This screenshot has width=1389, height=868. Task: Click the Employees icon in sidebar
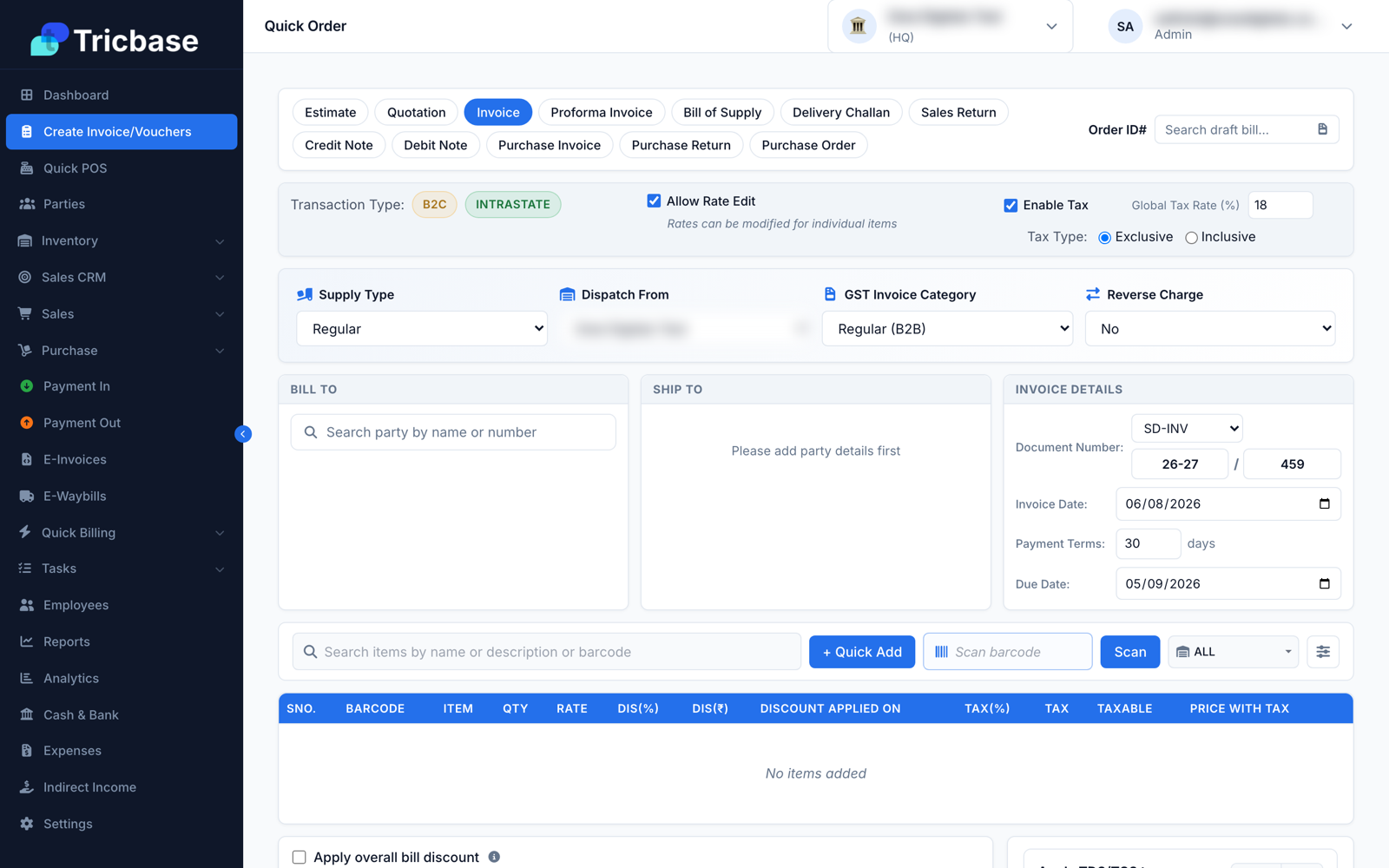[27, 605]
